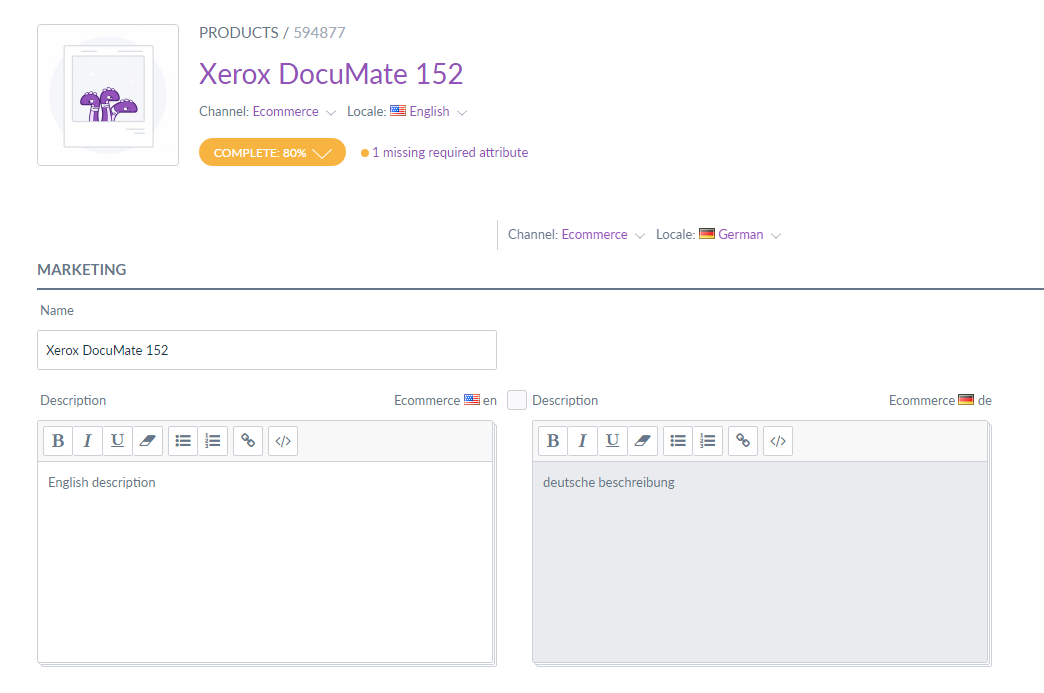This screenshot has height=693, width=1044.
Task: Toggle Underline in English description editor
Action: (x=117, y=441)
